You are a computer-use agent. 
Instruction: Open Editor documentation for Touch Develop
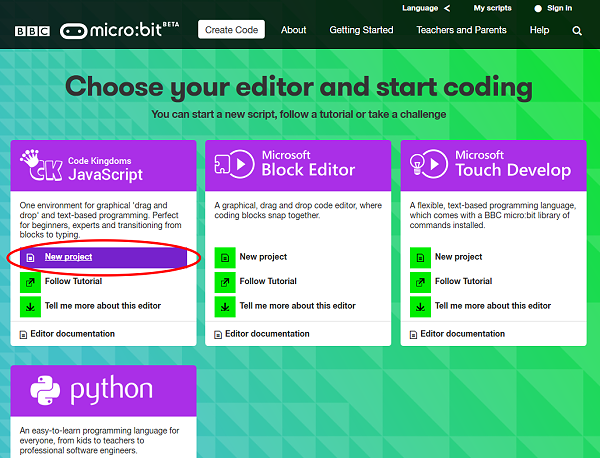463,334
